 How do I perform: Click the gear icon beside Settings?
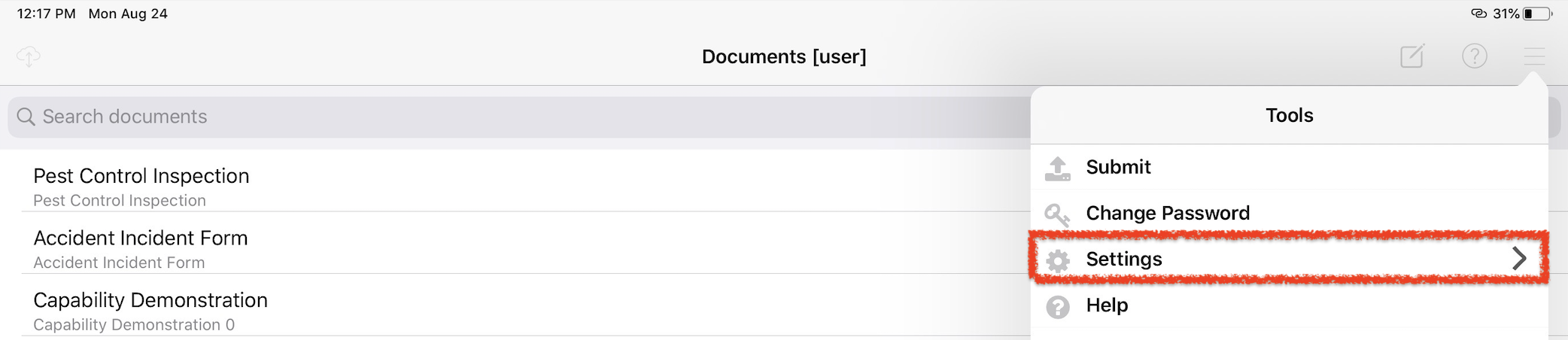click(1058, 260)
